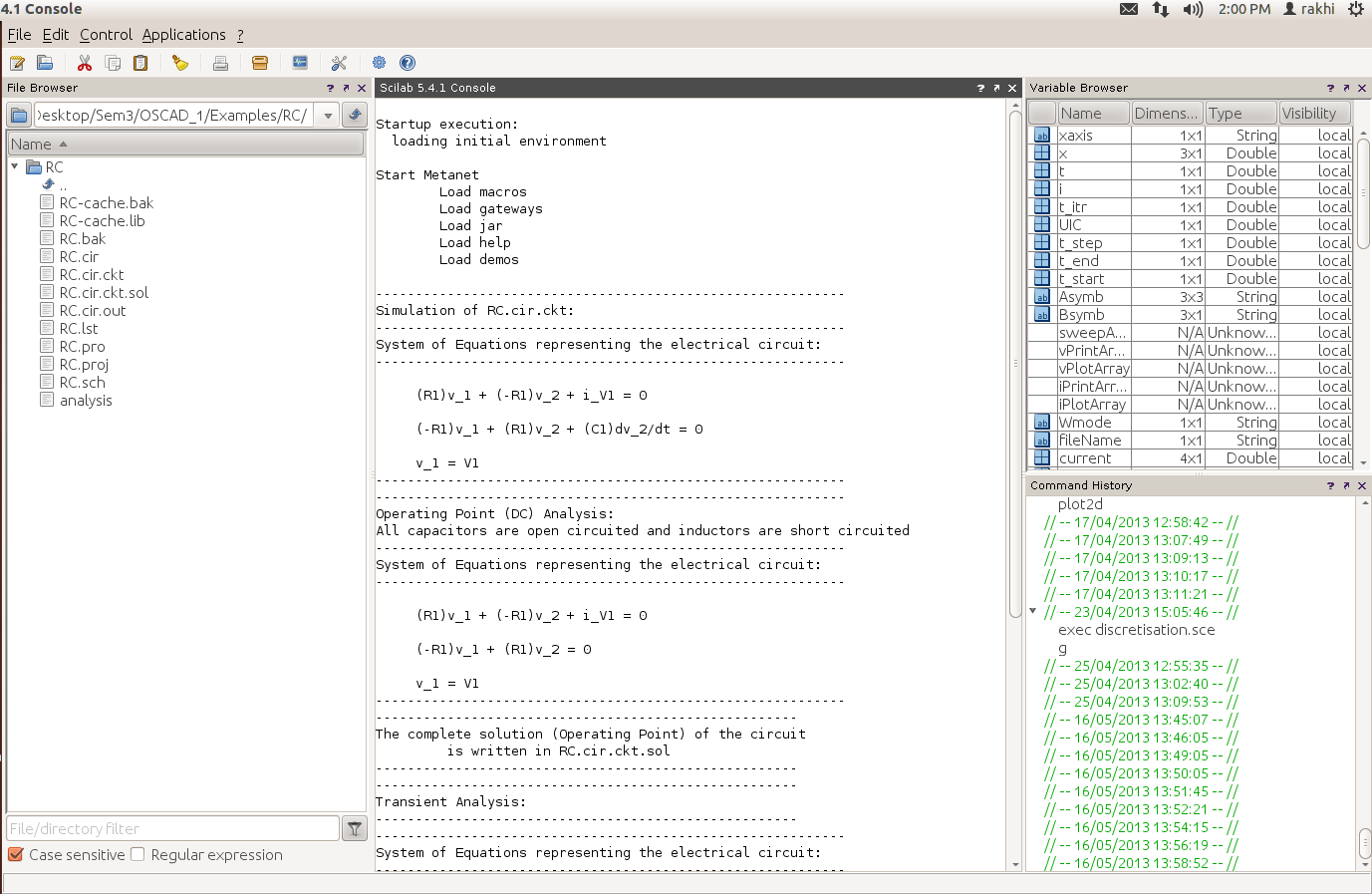Undock the Scilab Console panel
Screen dimensions: 1372x894
coord(996,88)
